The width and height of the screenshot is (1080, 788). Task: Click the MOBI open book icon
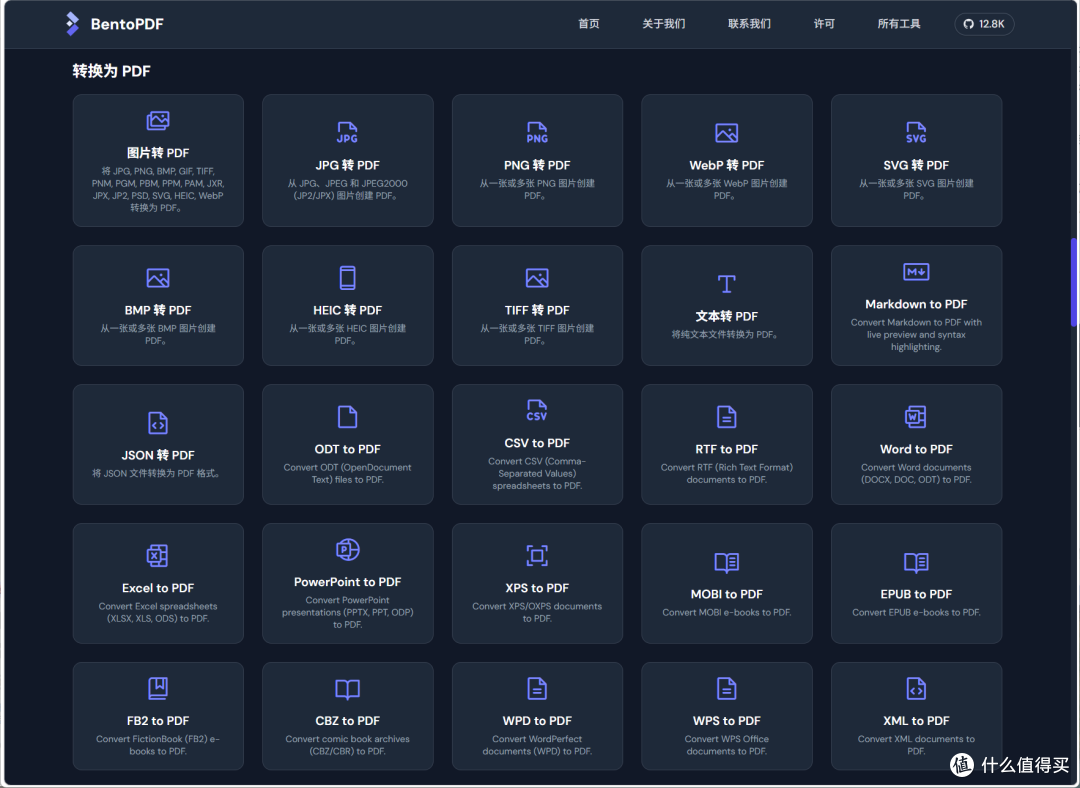727,562
